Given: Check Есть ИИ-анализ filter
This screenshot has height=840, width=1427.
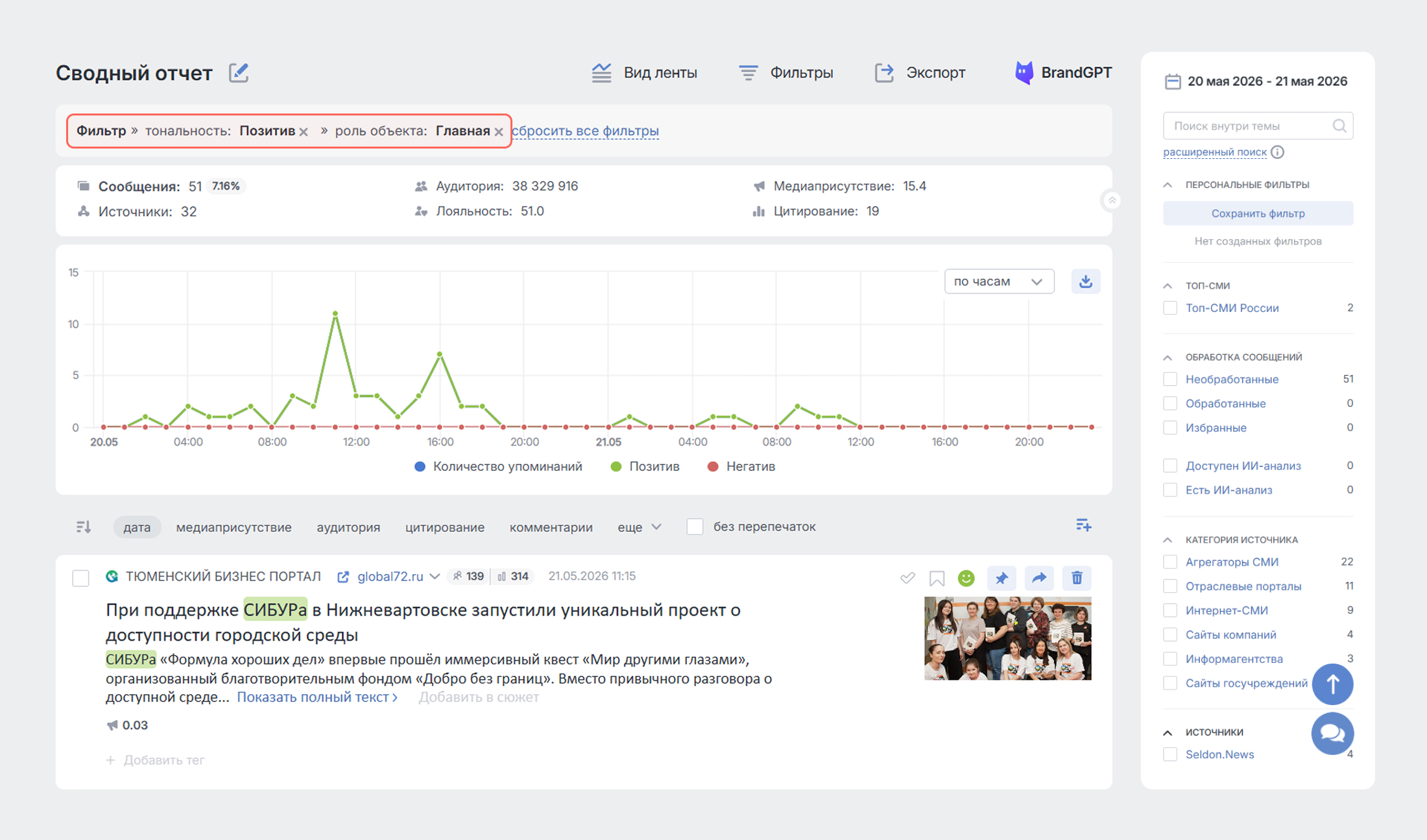Looking at the screenshot, I should point(1170,490).
